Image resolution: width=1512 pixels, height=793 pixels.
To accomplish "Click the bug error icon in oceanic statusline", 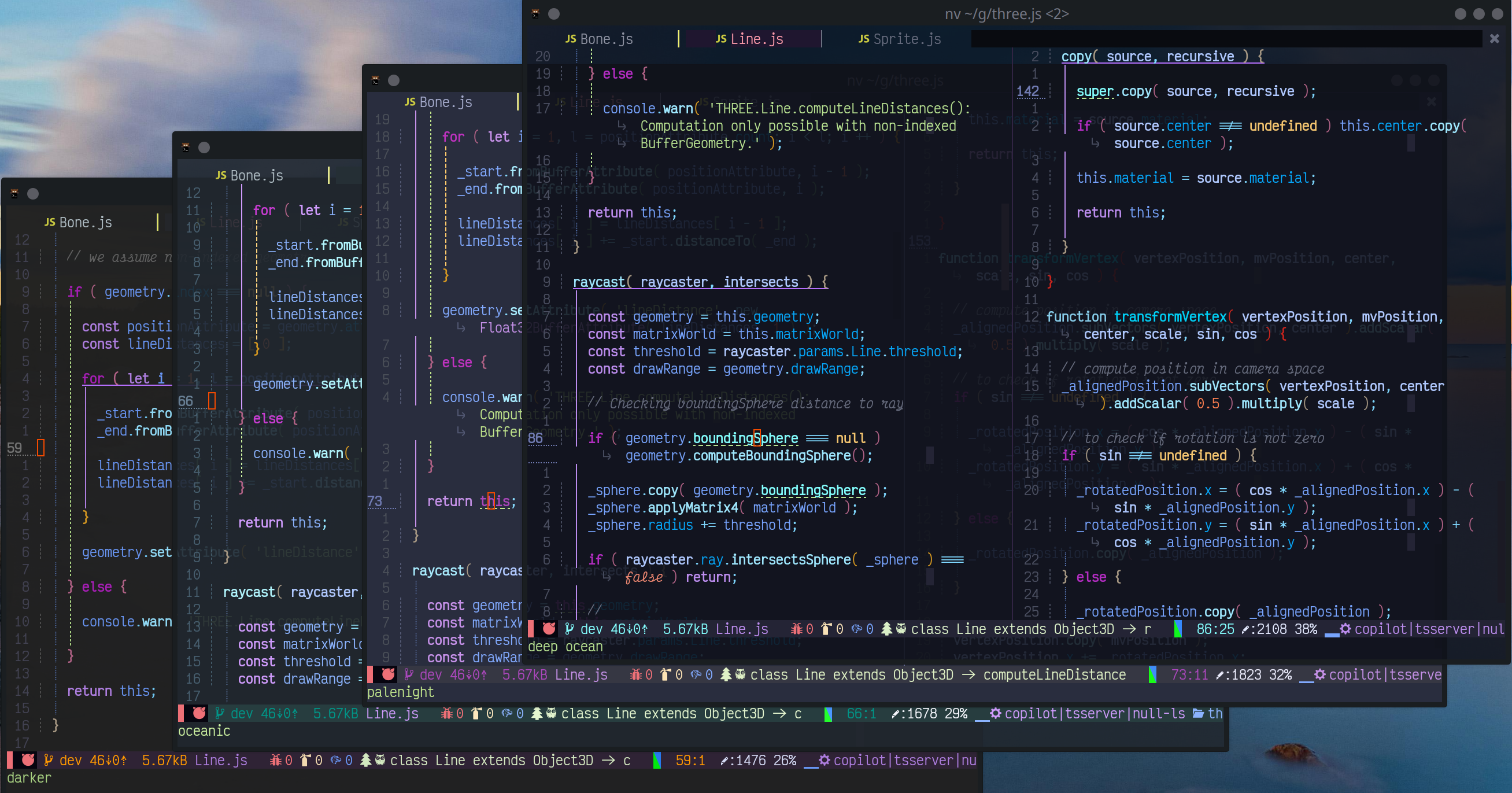I will 446,713.
